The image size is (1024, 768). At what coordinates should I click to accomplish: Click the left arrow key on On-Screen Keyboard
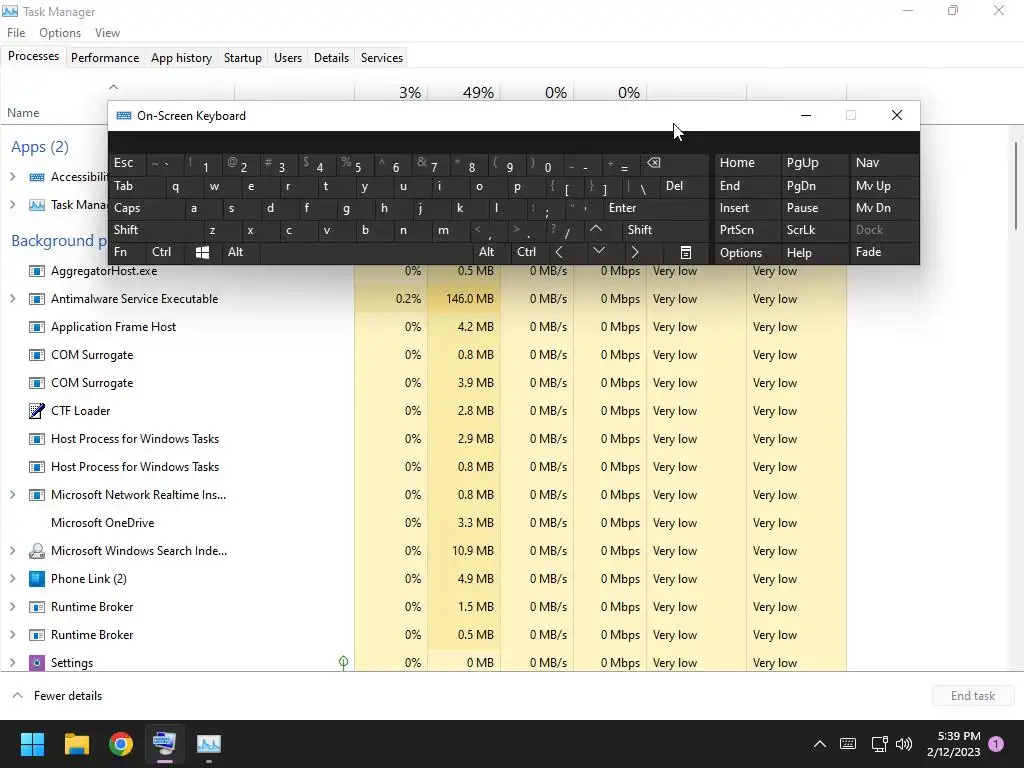[559, 252]
